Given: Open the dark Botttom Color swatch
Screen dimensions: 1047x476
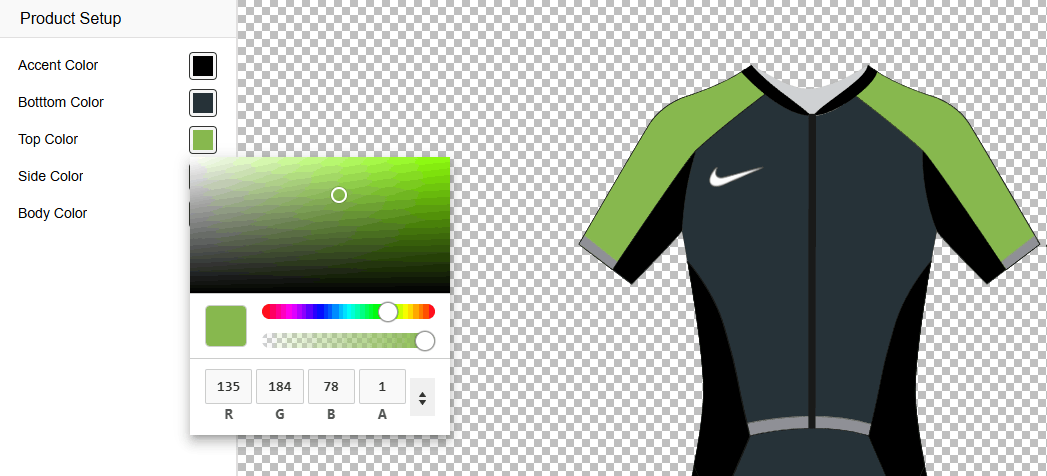Looking at the screenshot, I should pyautogui.click(x=203, y=103).
